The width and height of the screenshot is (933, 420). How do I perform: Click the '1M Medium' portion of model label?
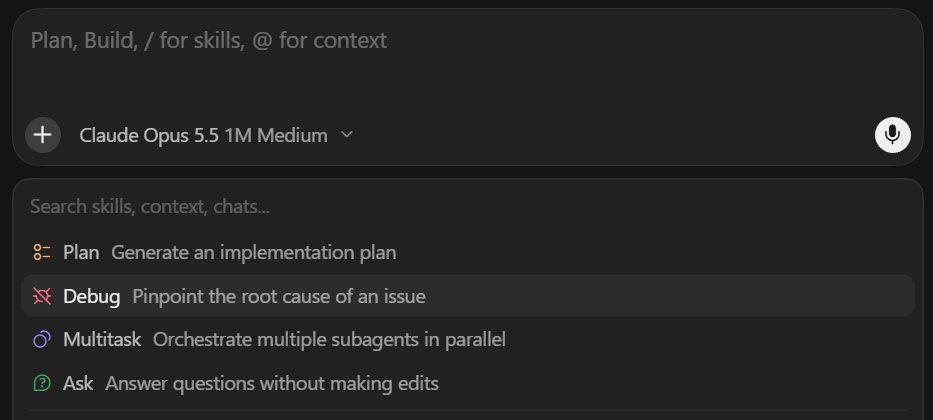click(276, 135)
